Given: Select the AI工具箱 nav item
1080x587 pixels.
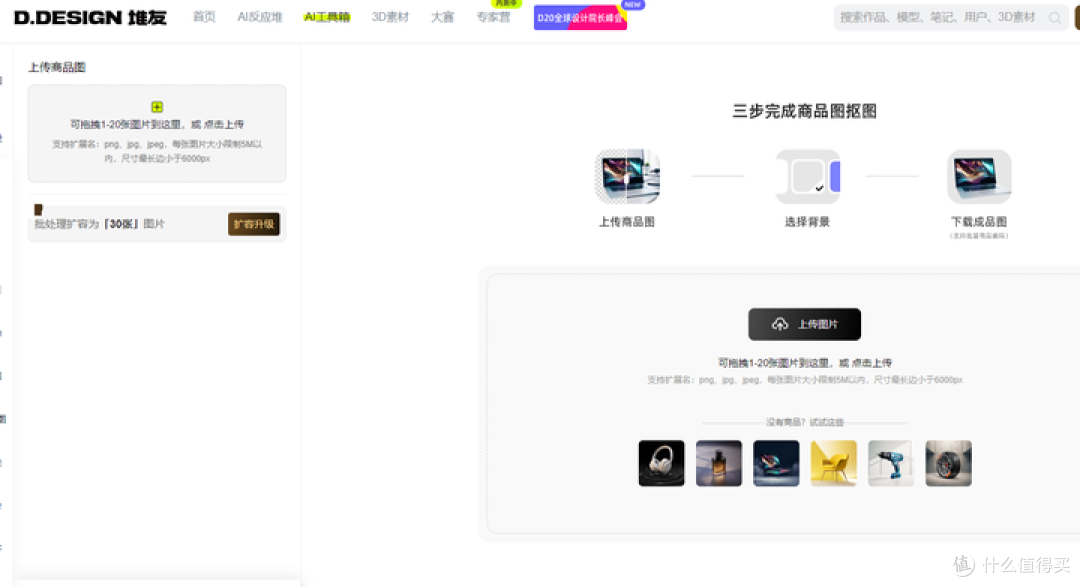Looking at the screenshot, I should click(x=327, y=17).
